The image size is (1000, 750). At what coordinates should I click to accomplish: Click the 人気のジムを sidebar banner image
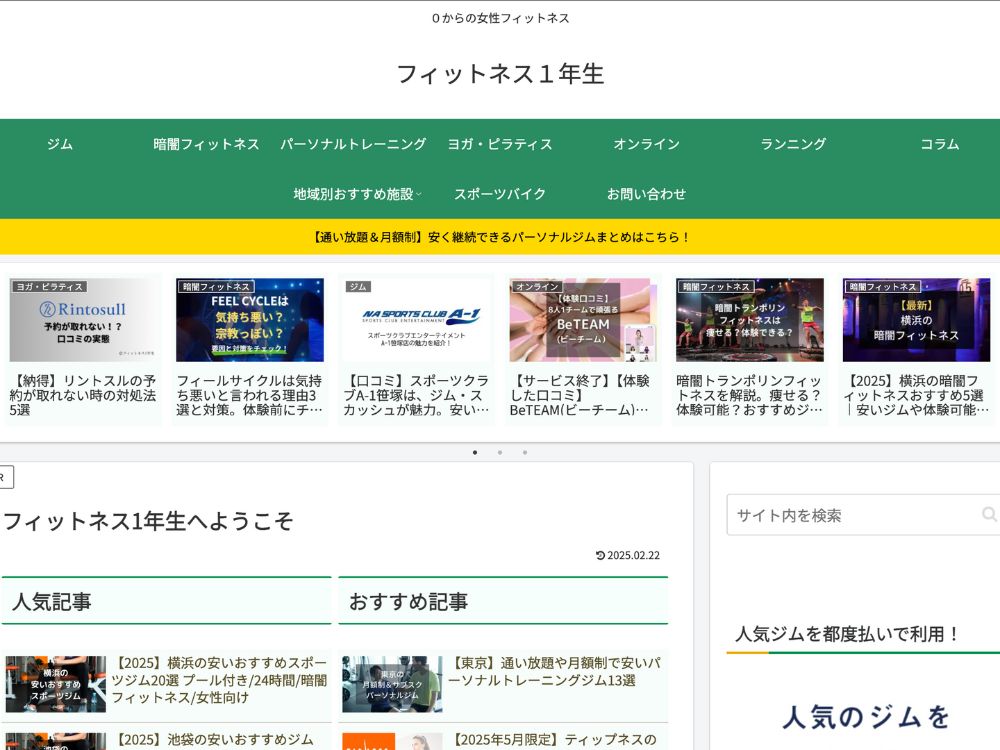[x=864, y=717]
